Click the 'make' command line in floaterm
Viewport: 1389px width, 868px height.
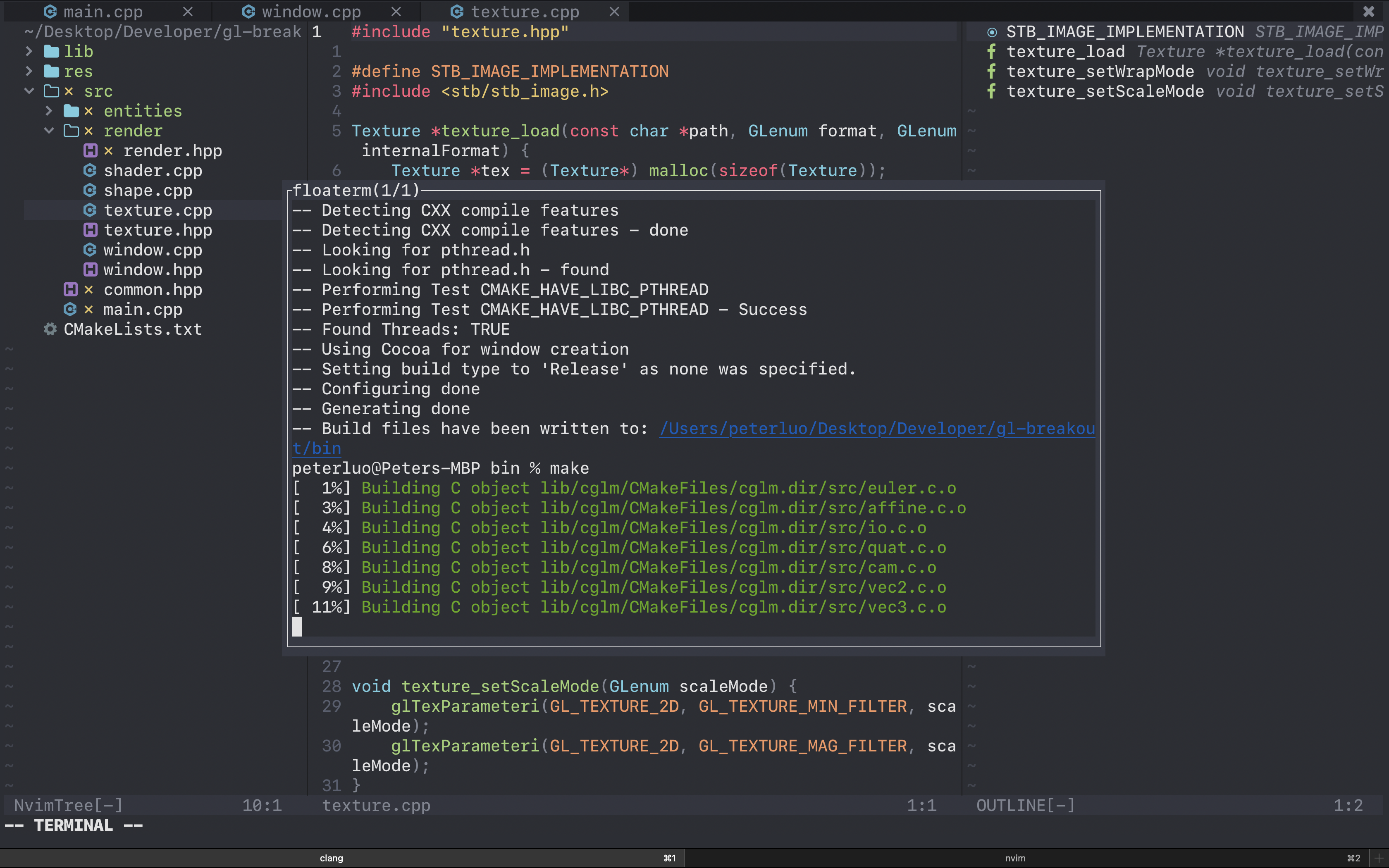tap(441, 468)
